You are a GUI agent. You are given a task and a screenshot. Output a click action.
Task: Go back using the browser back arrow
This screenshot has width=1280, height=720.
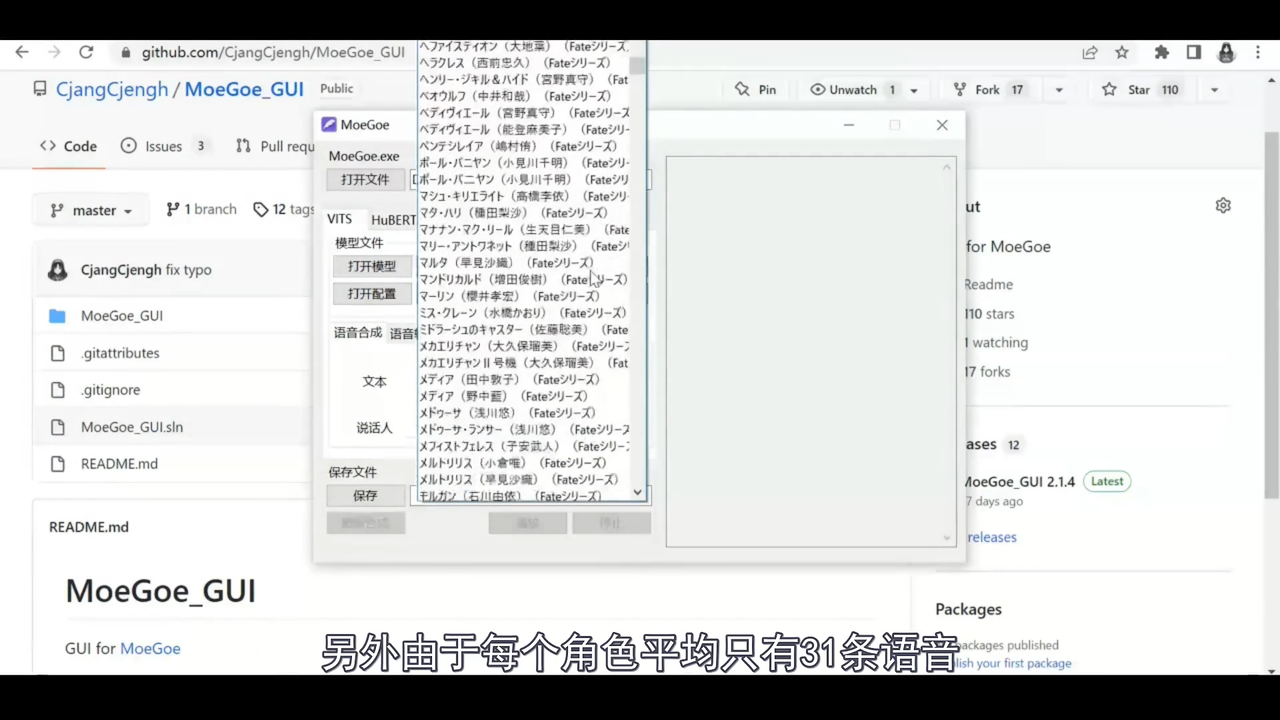click(22, 52)
